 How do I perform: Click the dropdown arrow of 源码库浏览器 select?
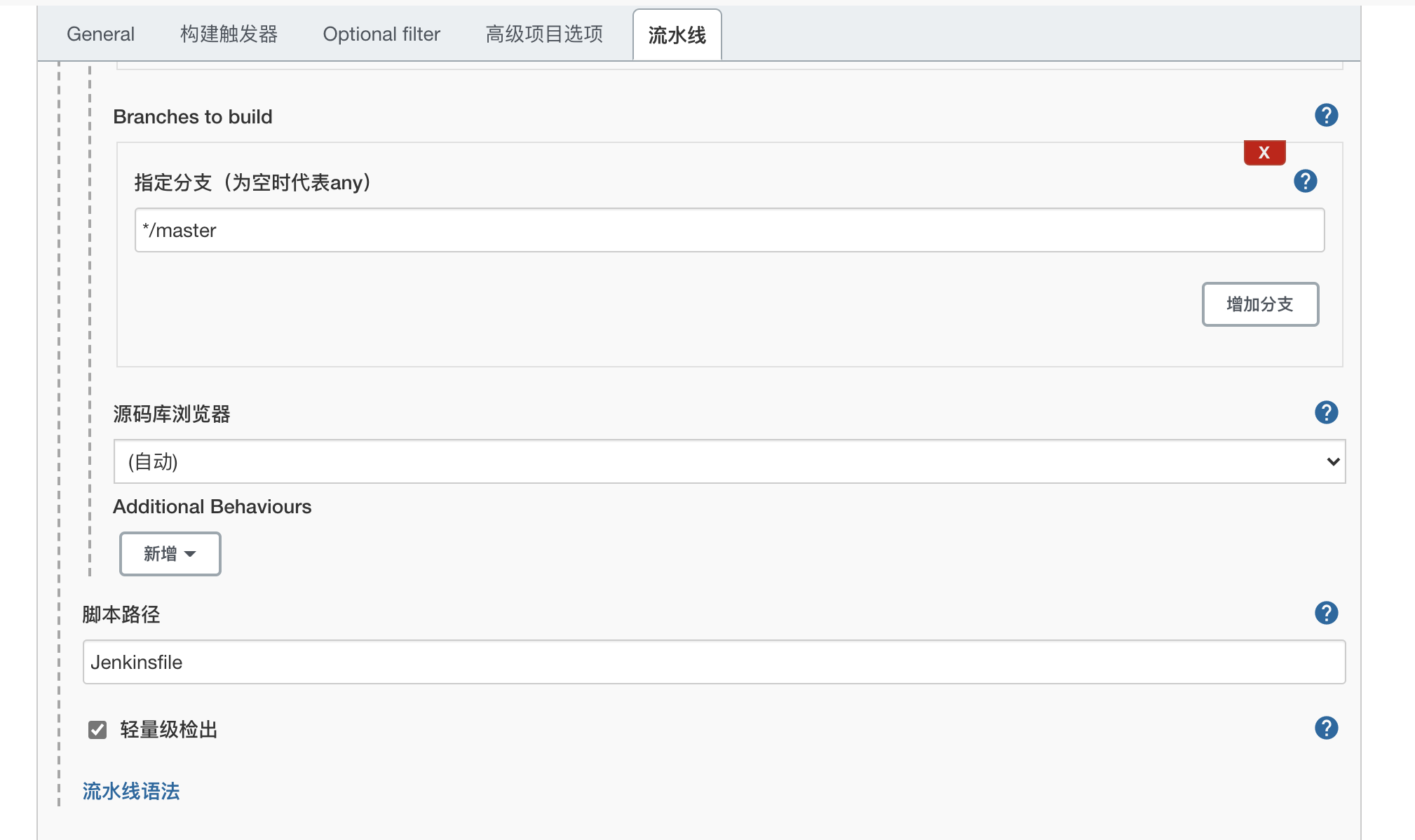[1333, 461]
